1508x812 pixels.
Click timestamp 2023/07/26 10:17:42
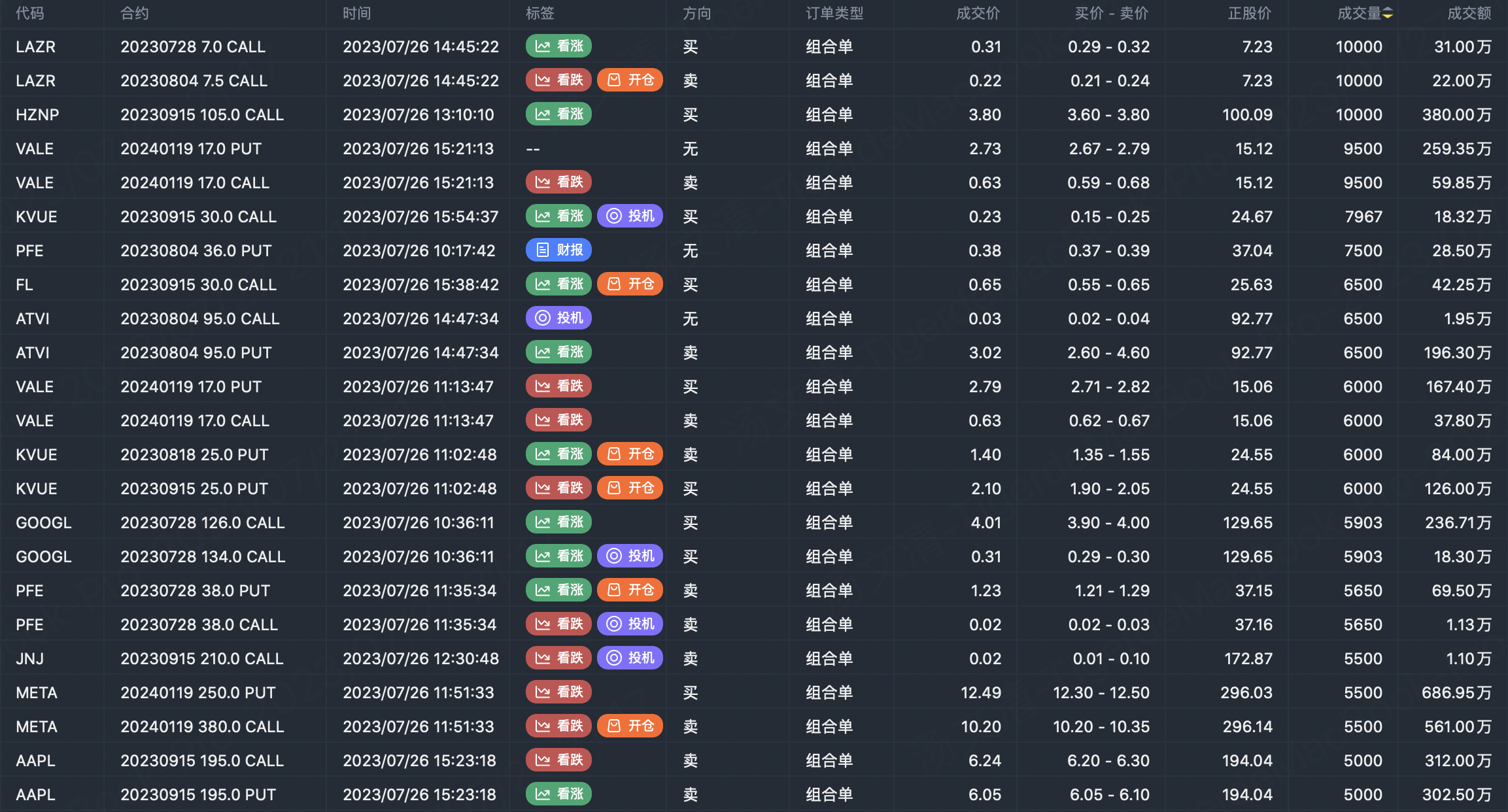(419, 250)
